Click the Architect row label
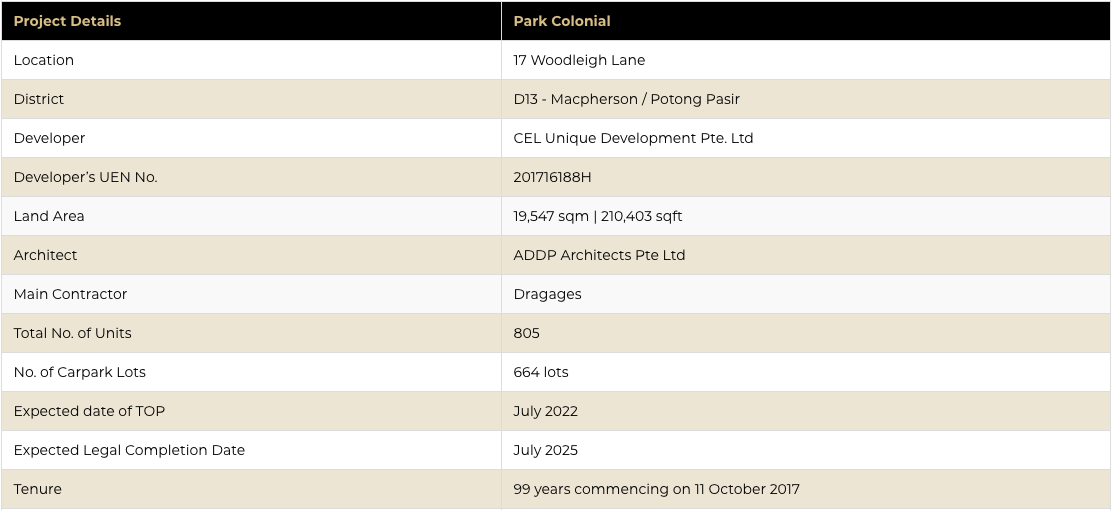Image resolution: width=1114 pixels, height=510 pixels. coord(45,255)
